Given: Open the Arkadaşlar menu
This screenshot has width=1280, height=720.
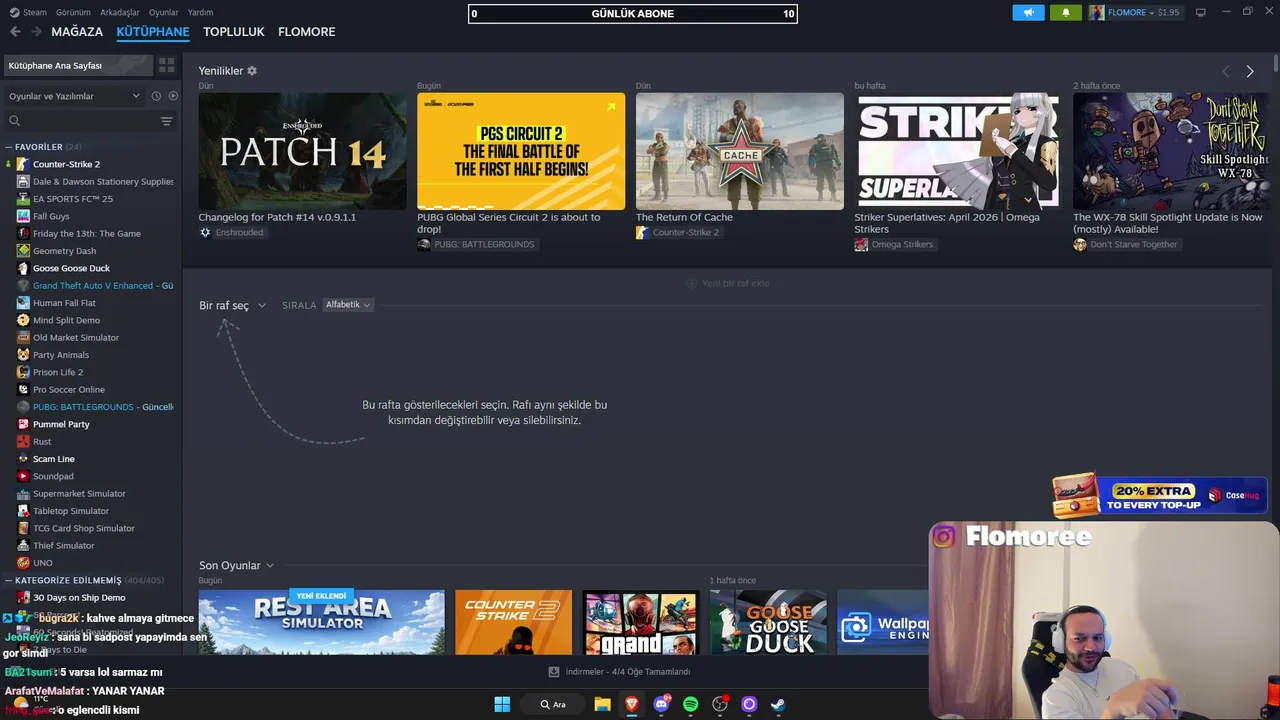Looking at the screenshot, I should [120, 12].
